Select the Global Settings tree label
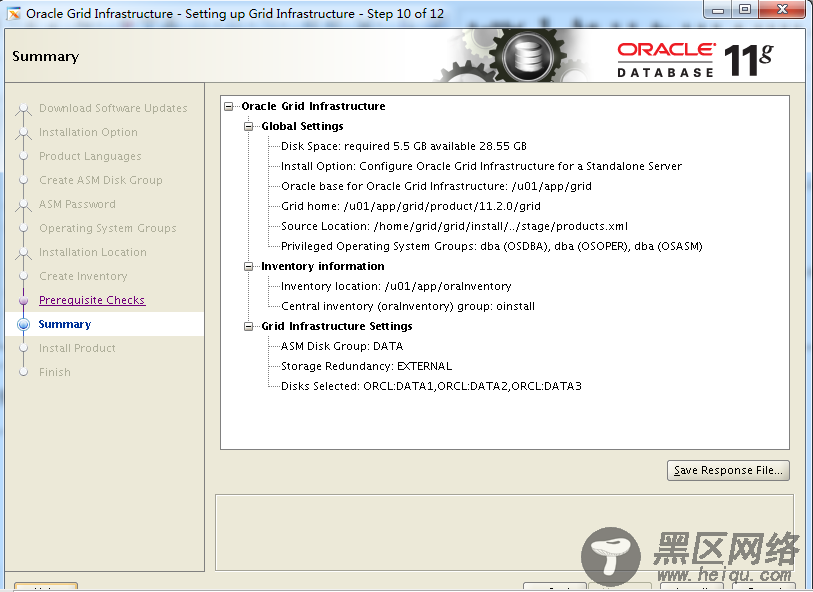The image size is (813, 592). 302,126
